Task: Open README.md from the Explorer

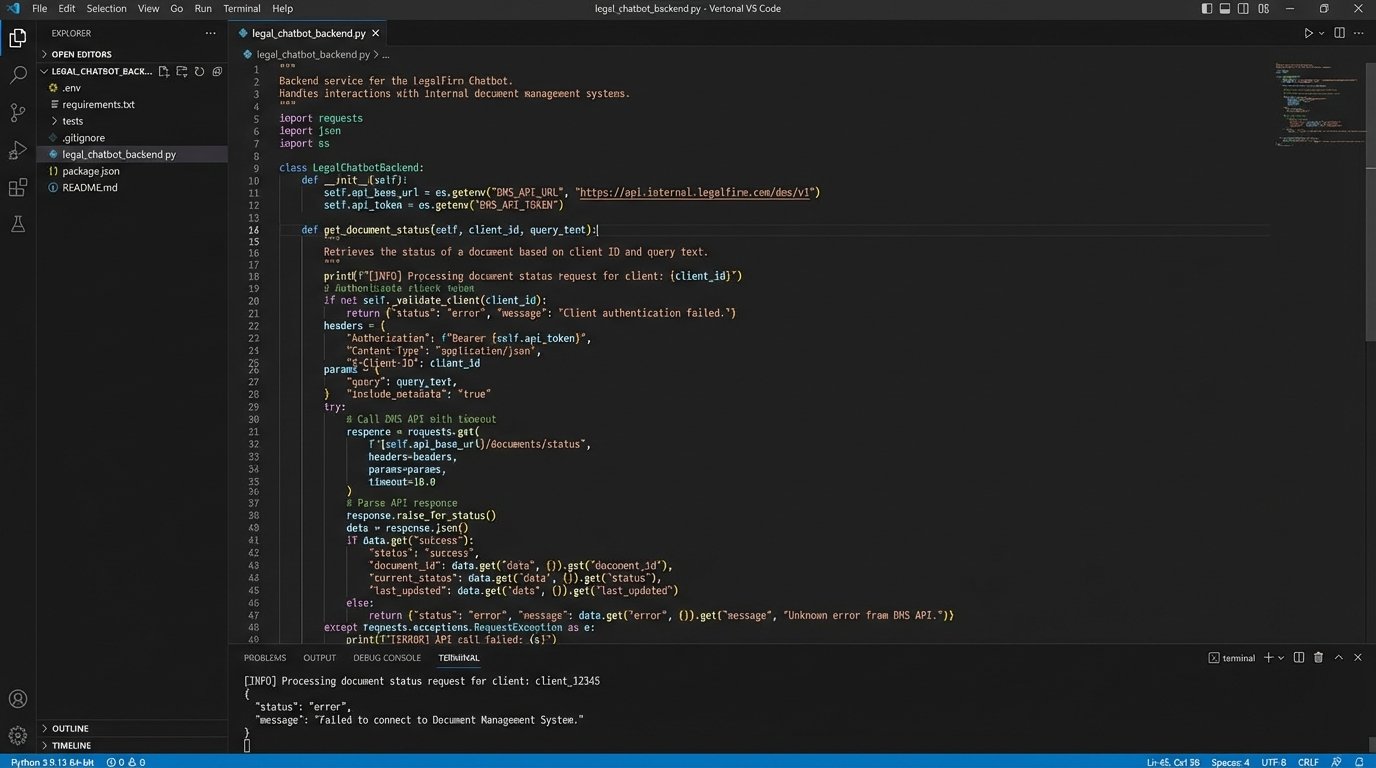Action: tap(89, 188)
